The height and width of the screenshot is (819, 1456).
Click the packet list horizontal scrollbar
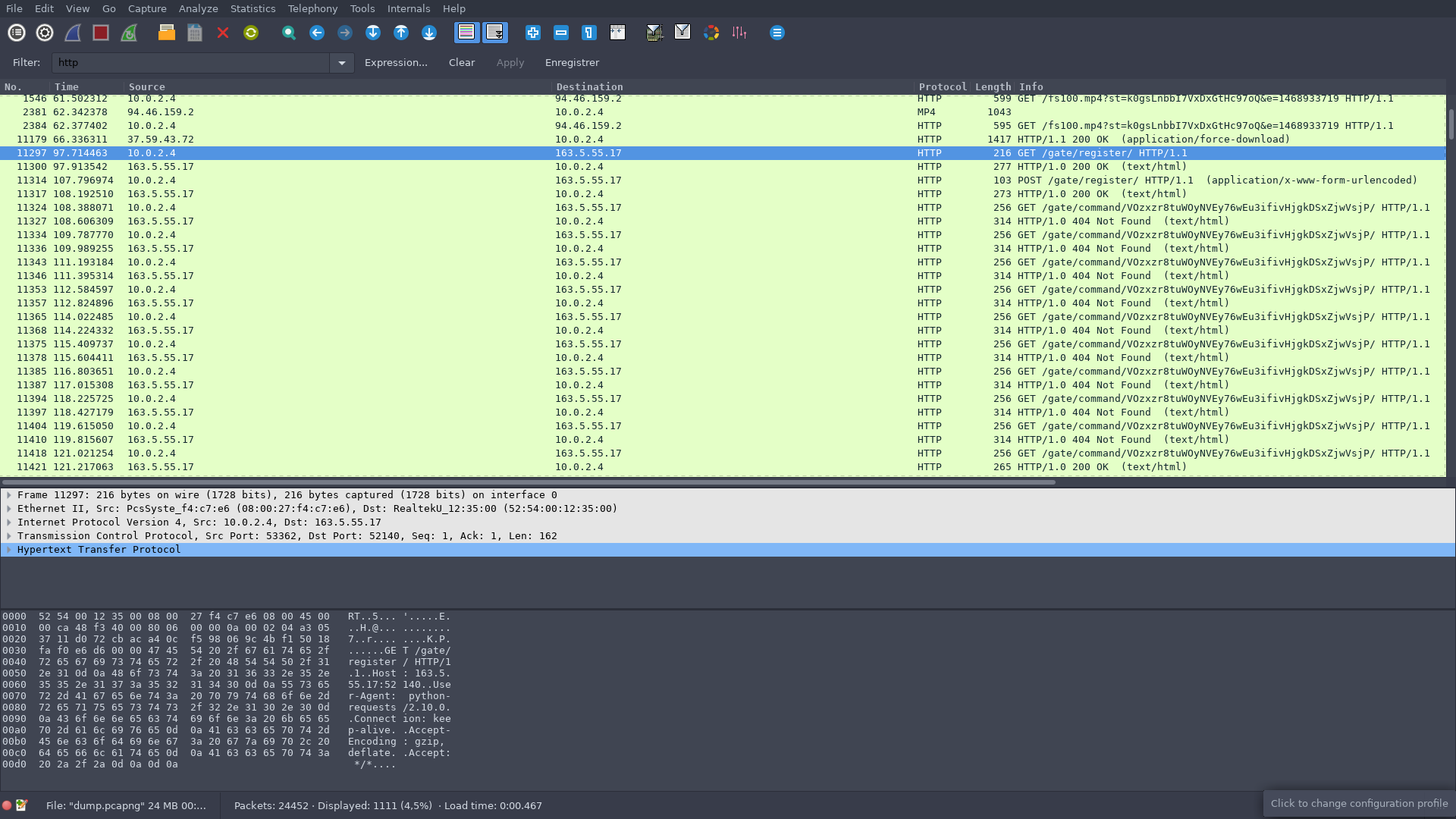tap(529, 482)
